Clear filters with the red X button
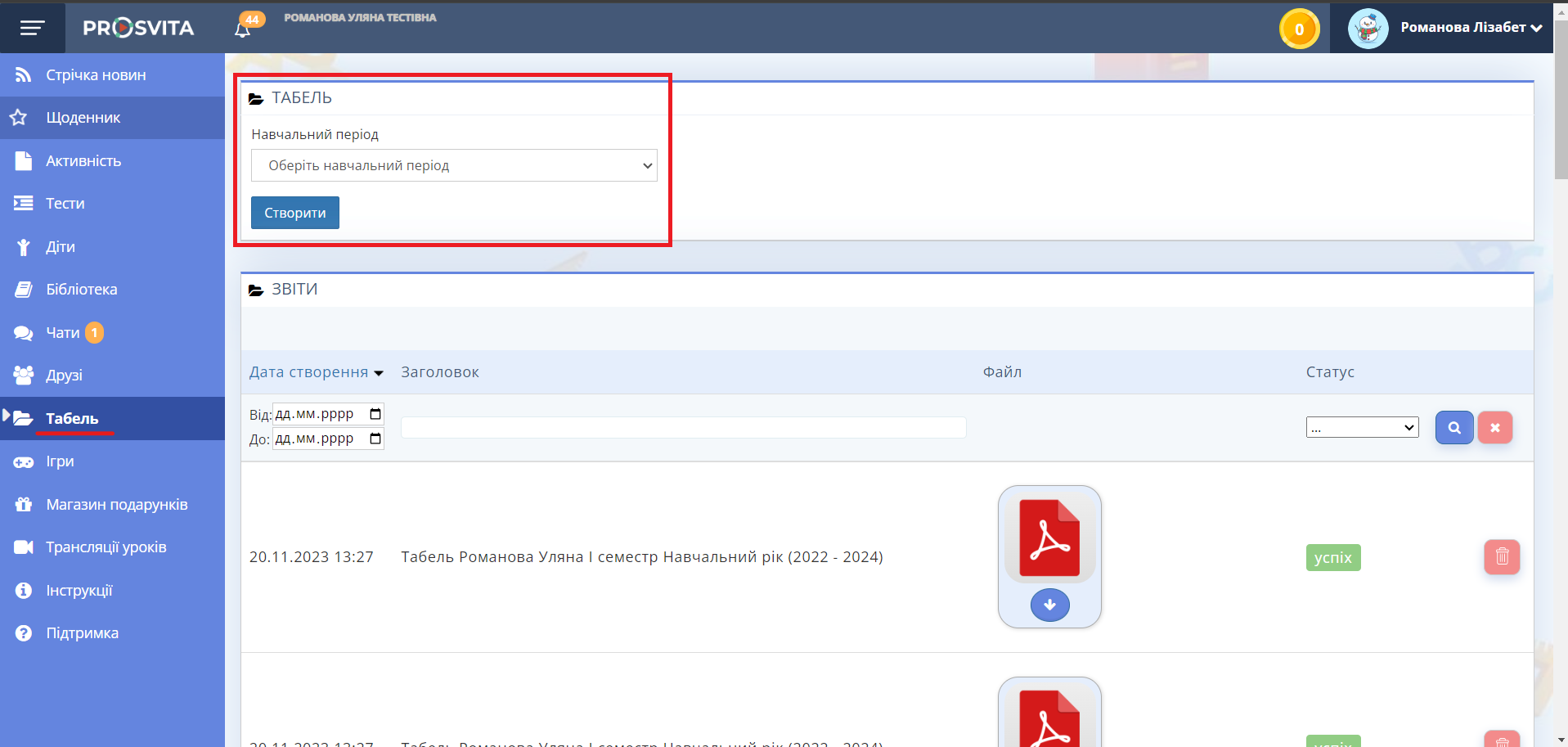The image size is (1568, 747). 1494,428
